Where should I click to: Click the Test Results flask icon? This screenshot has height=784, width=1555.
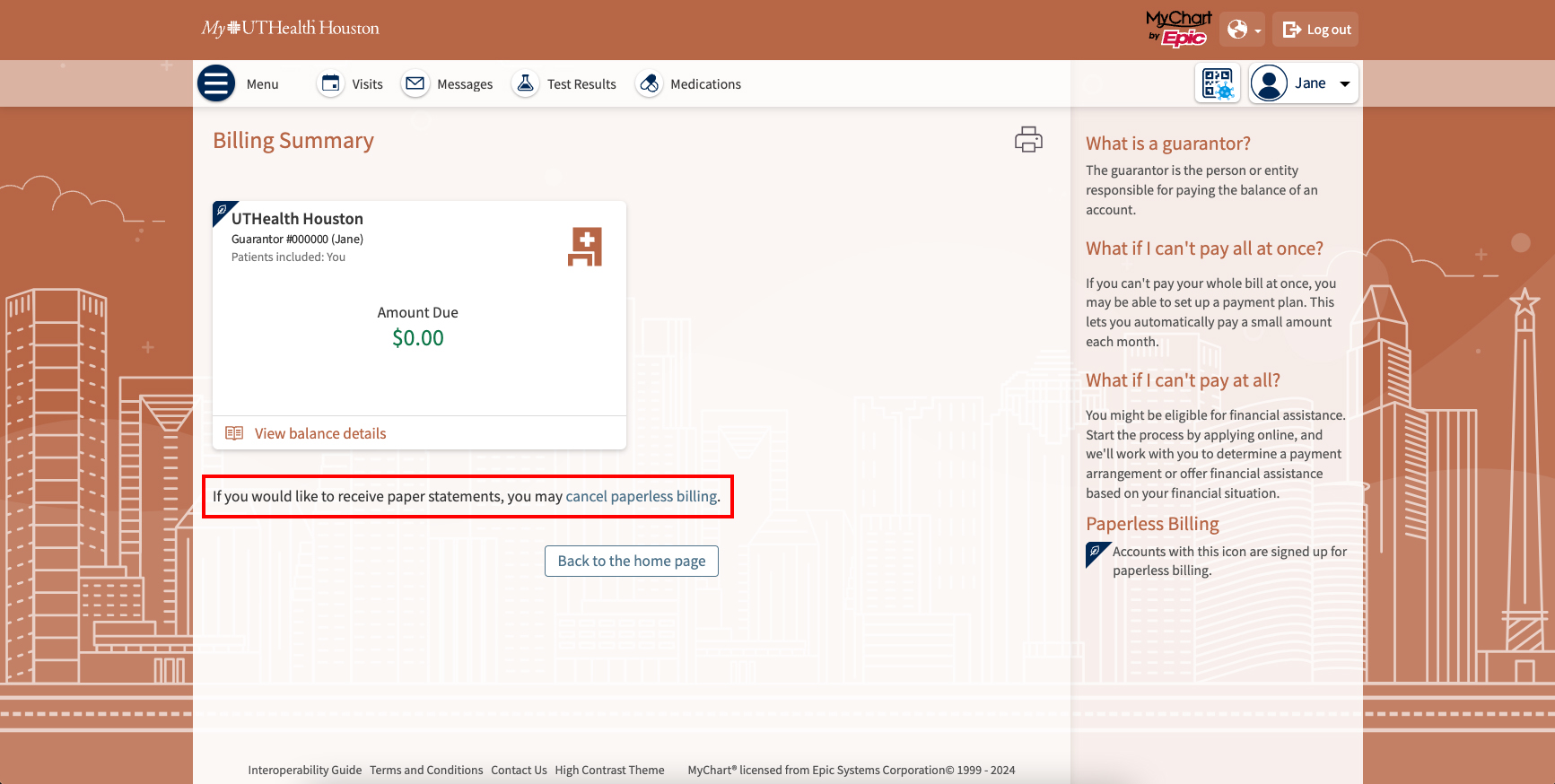pyautogui.click(x=526, y=83)
